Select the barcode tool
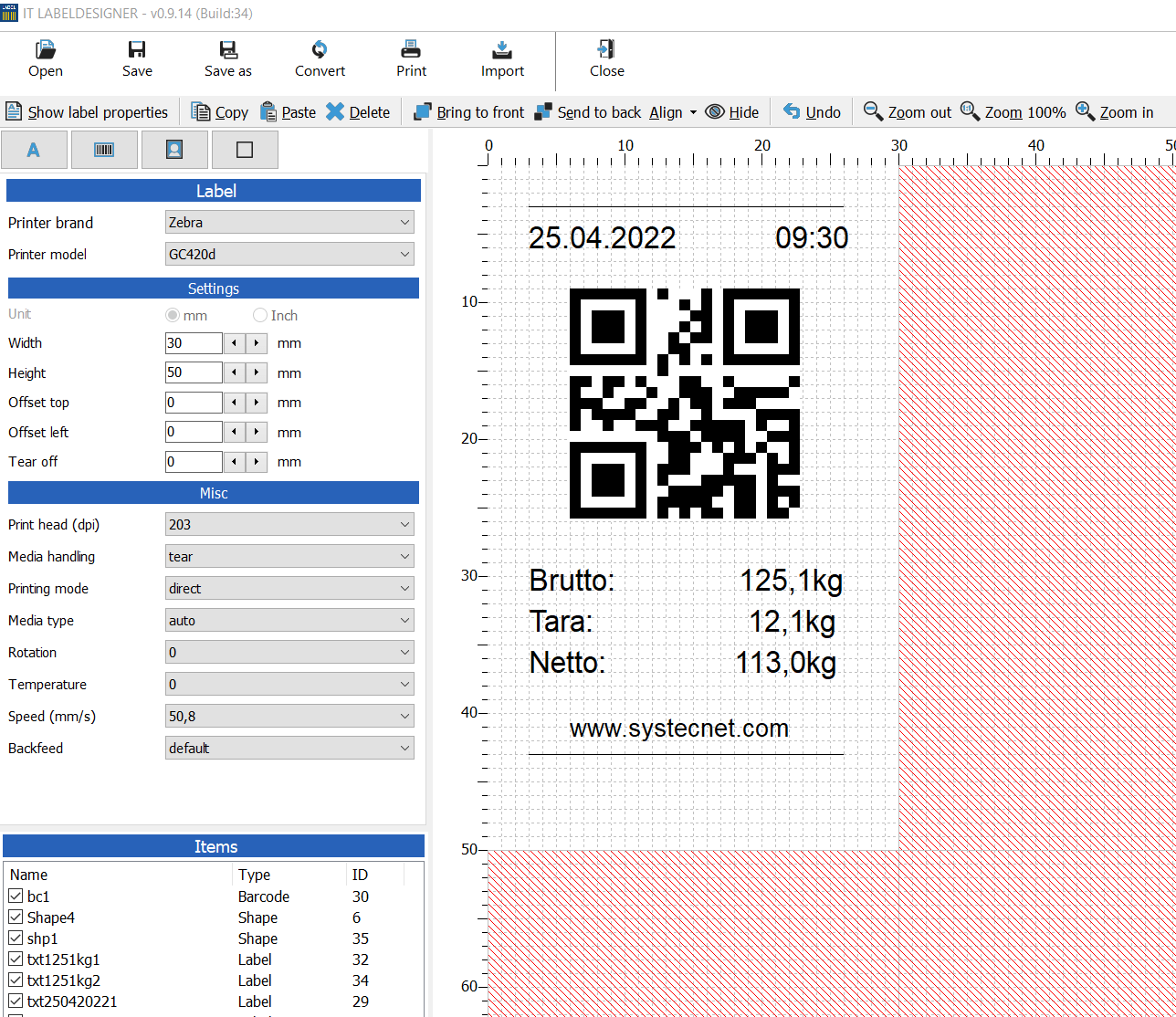This screenshot has width=1176, height=1017. [x=104, y=150]
